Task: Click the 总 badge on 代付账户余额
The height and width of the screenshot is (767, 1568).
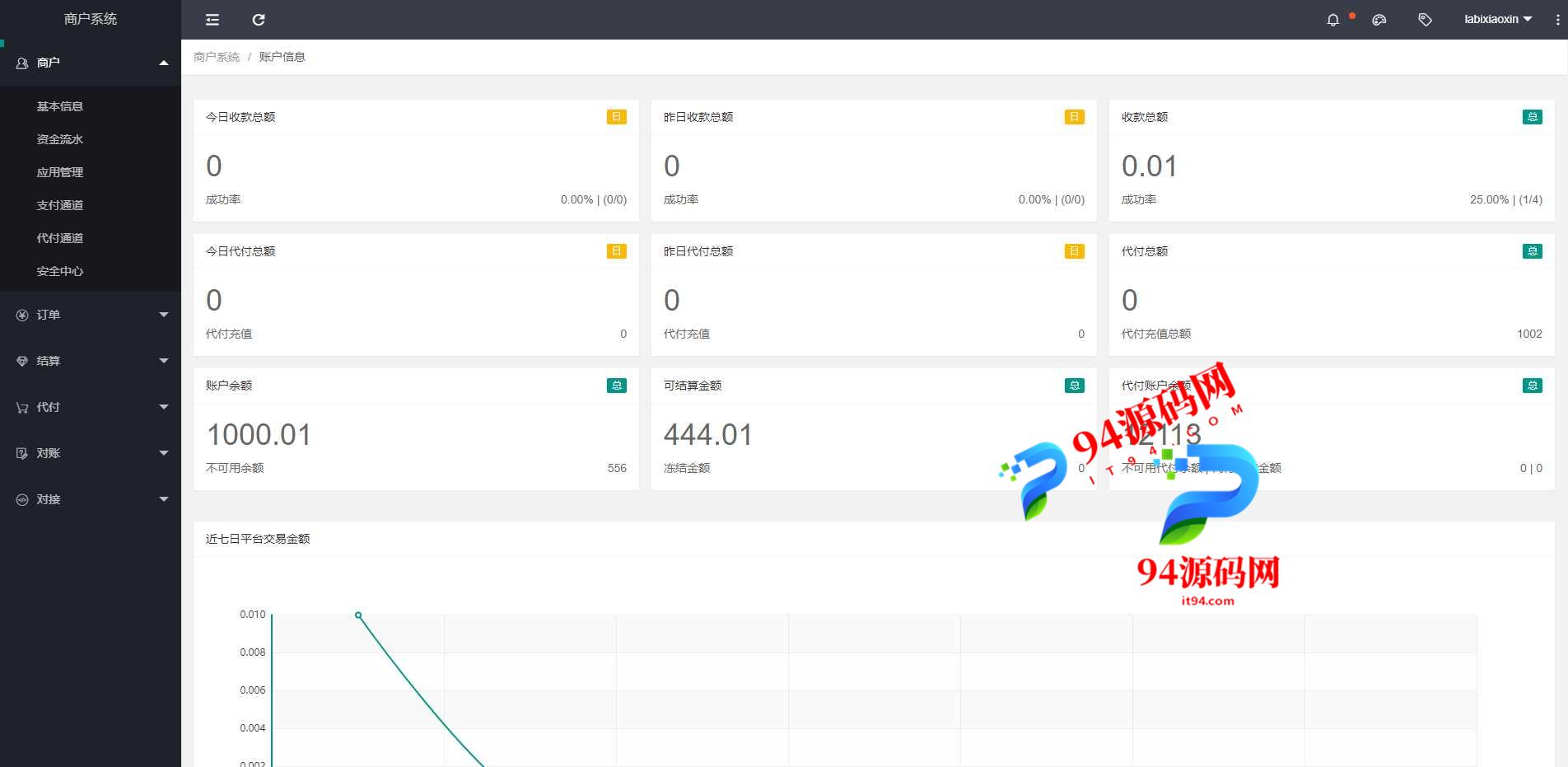Action: point(1533,386)
